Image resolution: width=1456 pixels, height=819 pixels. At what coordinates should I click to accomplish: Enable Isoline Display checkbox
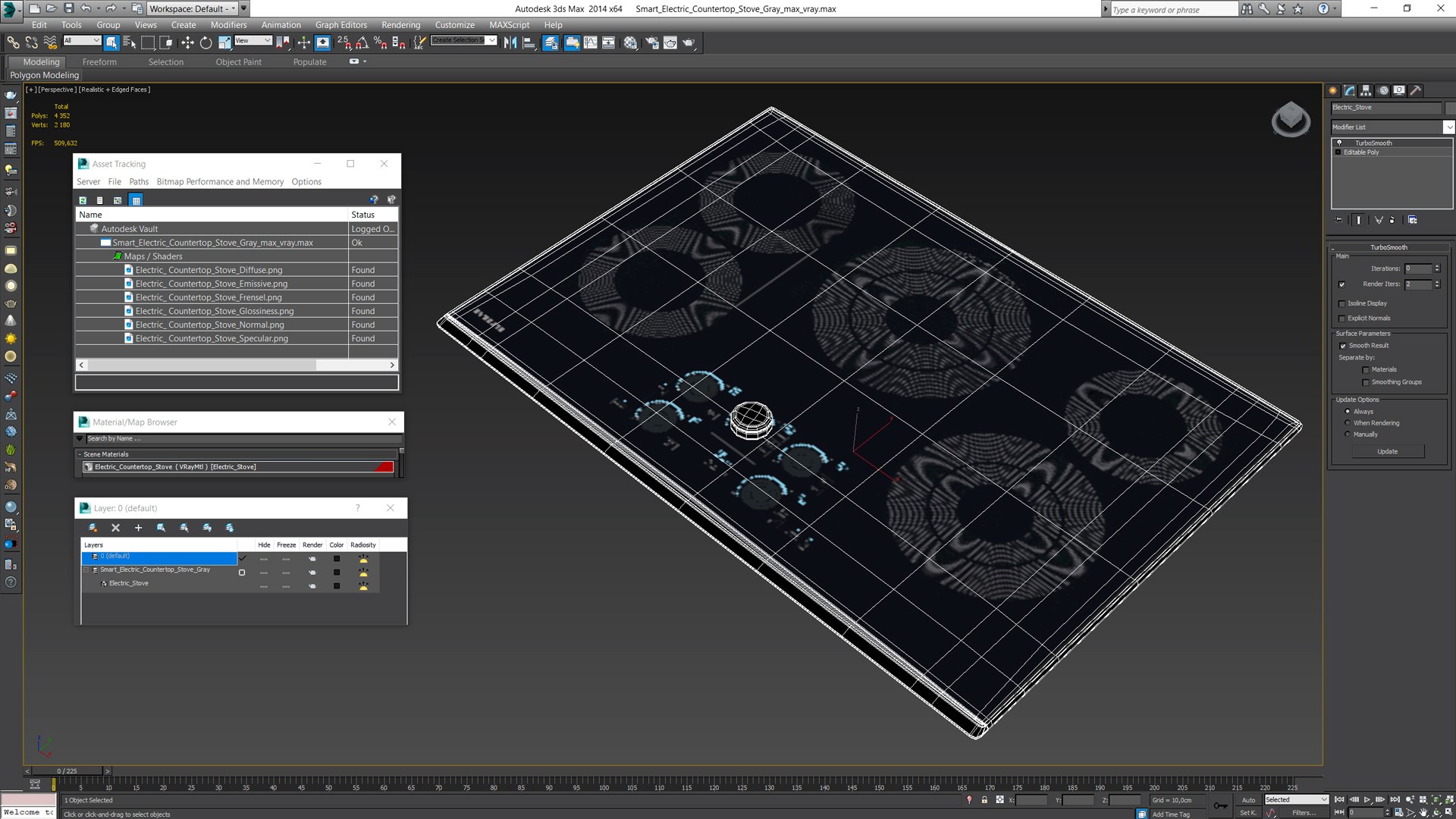(x=1342, y=303)
